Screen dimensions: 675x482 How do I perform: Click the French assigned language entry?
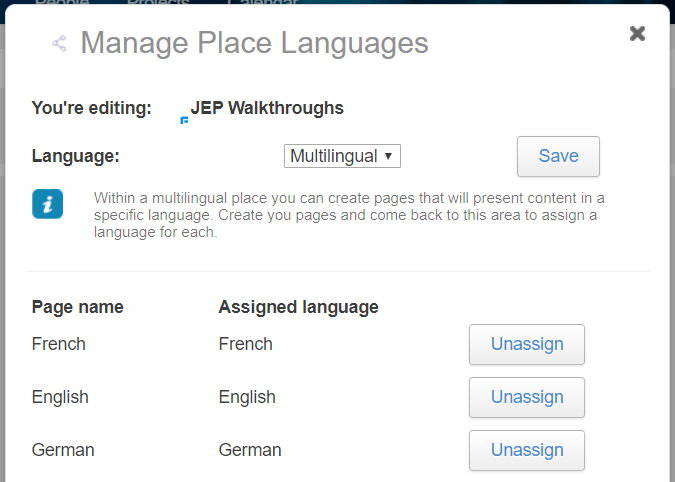pyautogui.click(x=245, y=344)
